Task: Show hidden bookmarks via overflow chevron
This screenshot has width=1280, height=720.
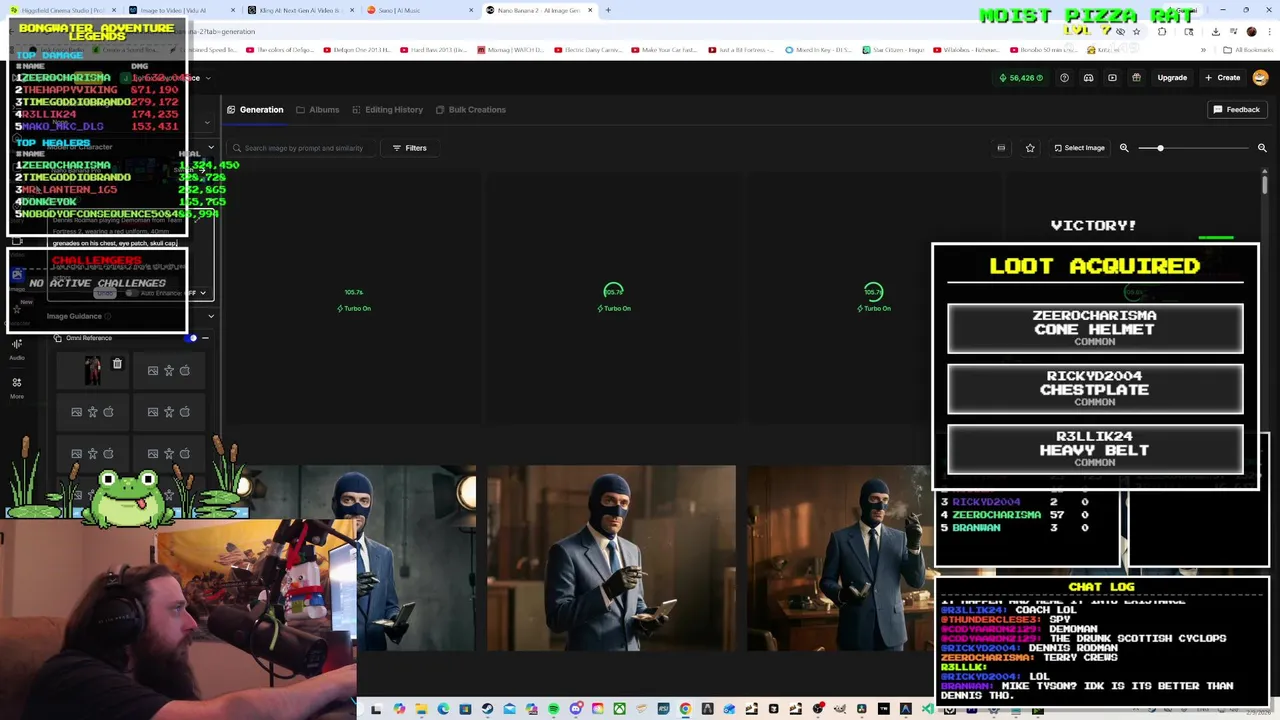Action: (1201, 50)
